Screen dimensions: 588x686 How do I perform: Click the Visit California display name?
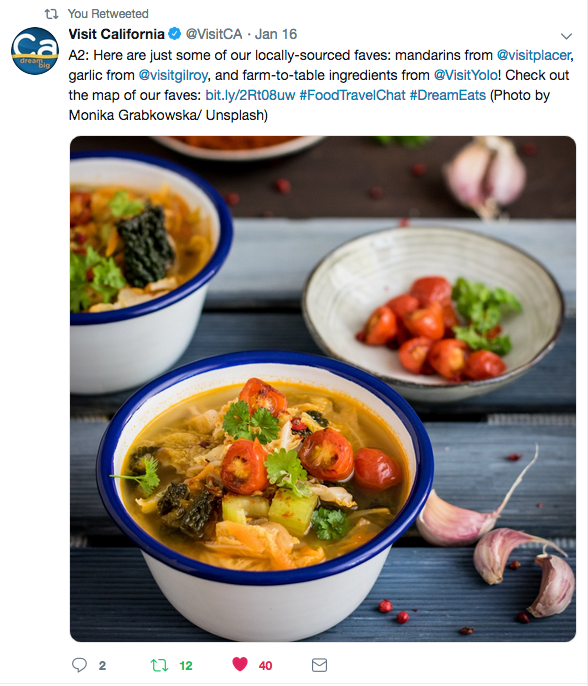point(116,34)
